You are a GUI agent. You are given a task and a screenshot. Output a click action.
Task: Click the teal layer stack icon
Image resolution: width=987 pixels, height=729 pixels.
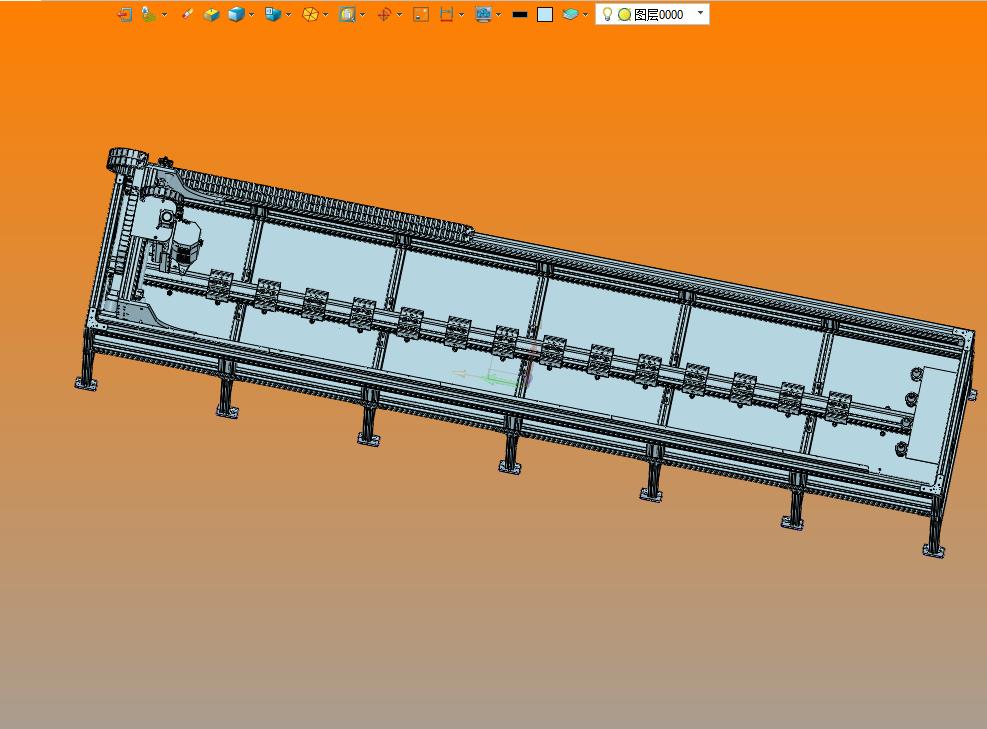[570, 14]
